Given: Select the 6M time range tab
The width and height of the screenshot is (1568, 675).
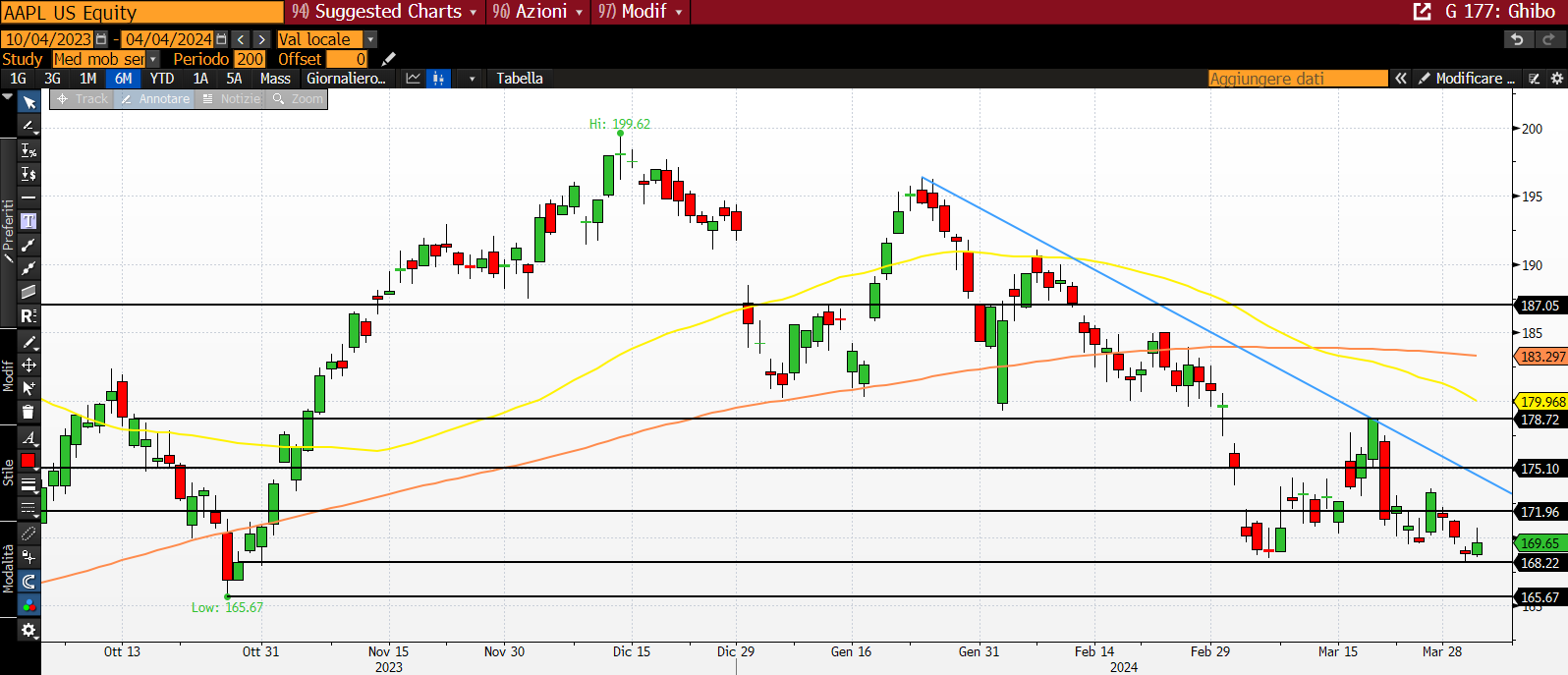Looking at the screenshot, I should click(123, 79).
